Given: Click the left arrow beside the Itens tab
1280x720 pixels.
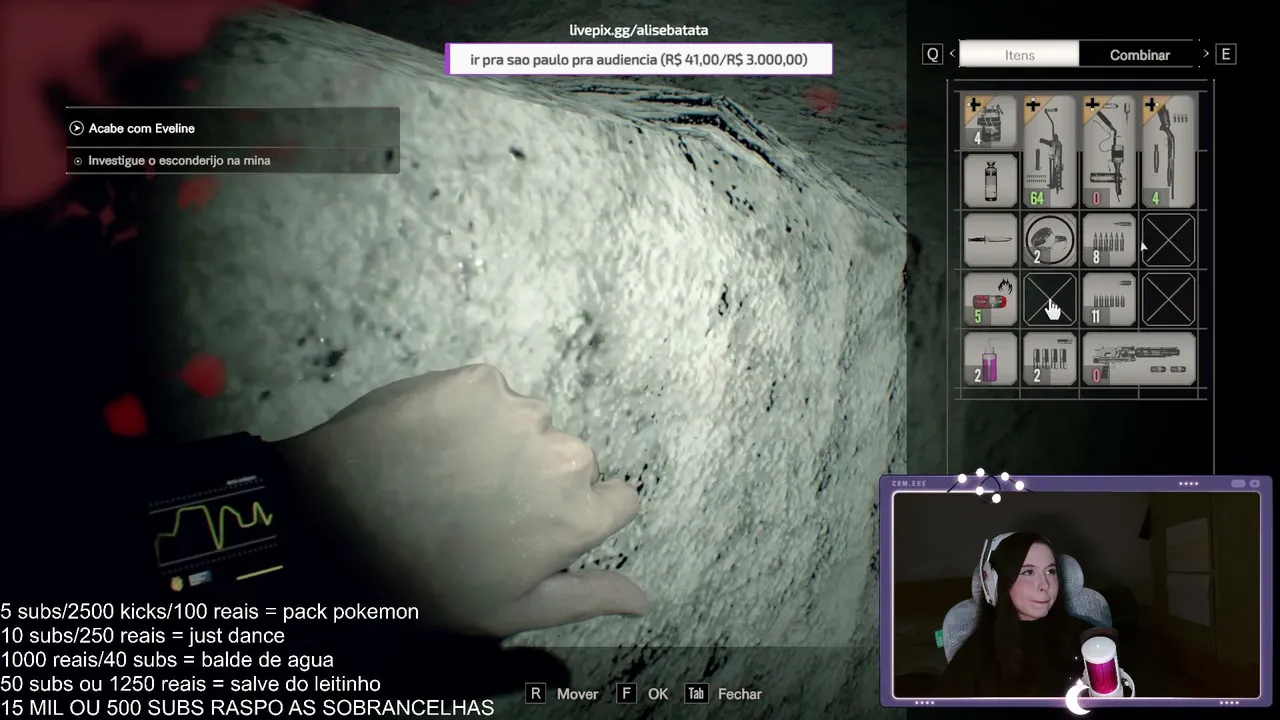Looking at the screenshot, I should pyautogui.click(x=952, y=54).
